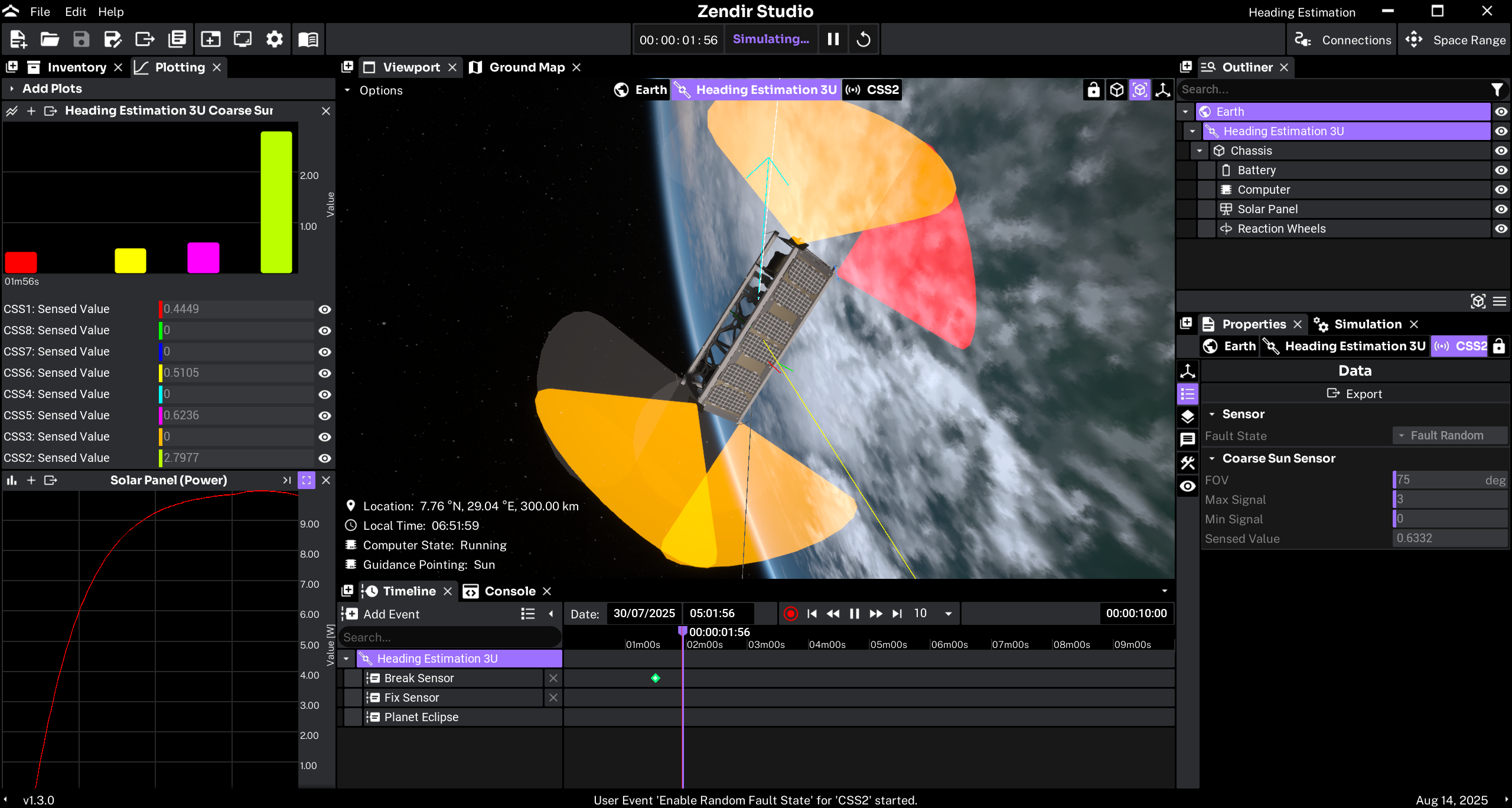
Task: Open the documentation book icon
Action: [x=308, y=39]
